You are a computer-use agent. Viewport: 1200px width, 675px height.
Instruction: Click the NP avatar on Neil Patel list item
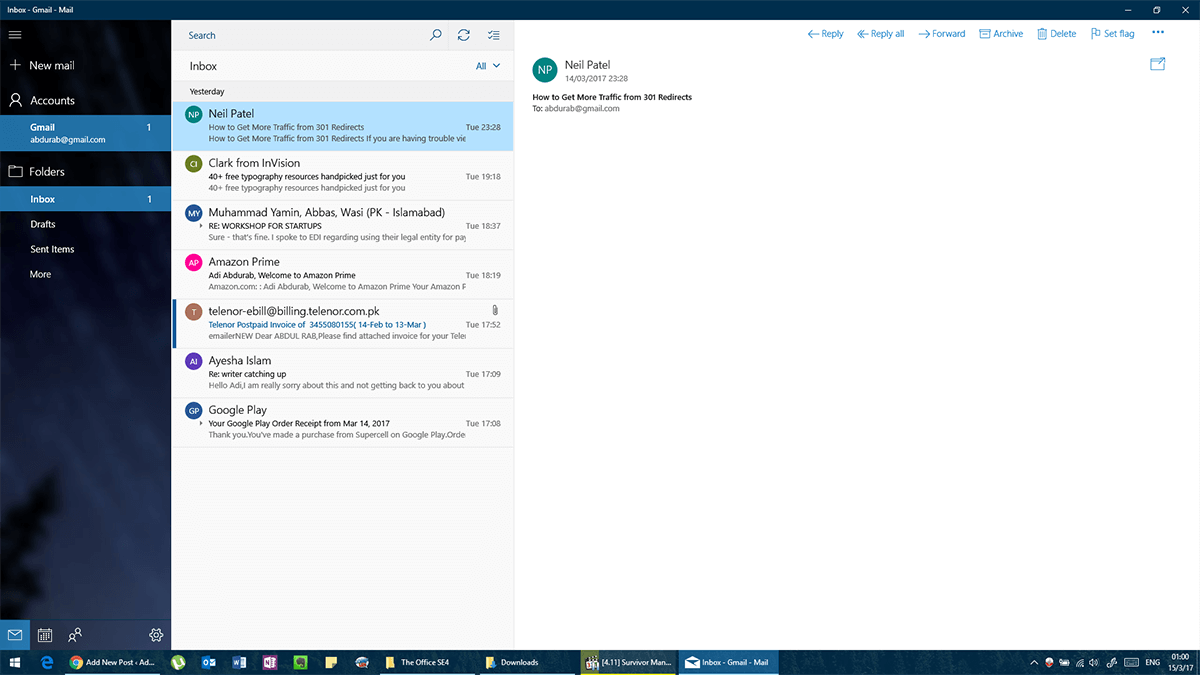194,114
